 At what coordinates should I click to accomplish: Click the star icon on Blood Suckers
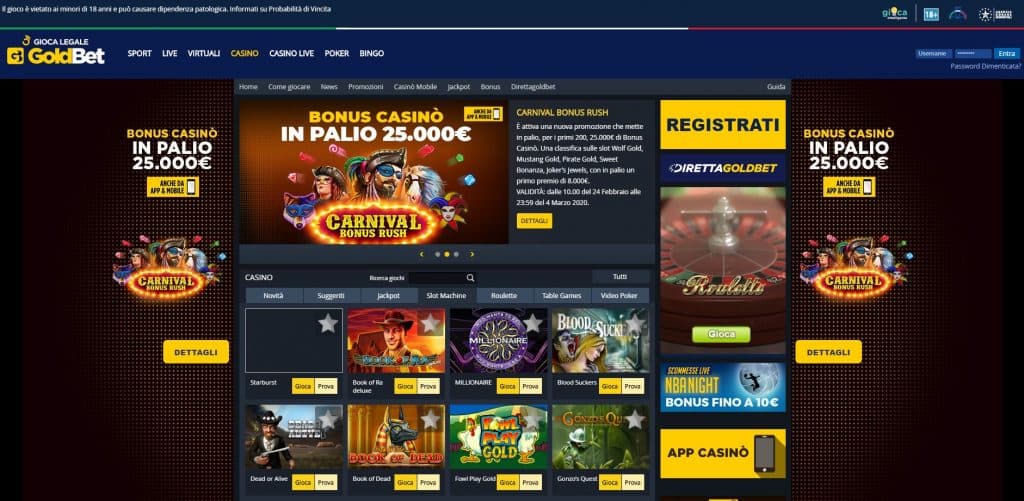point(635,323)
